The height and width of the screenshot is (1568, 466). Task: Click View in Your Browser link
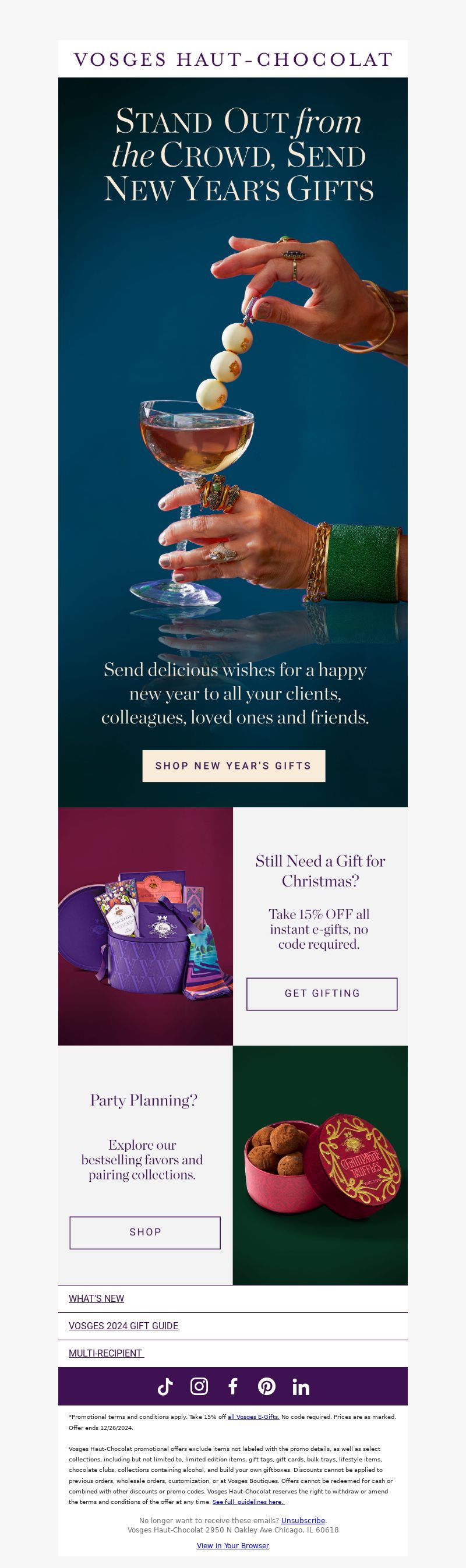click(233, 1545)
